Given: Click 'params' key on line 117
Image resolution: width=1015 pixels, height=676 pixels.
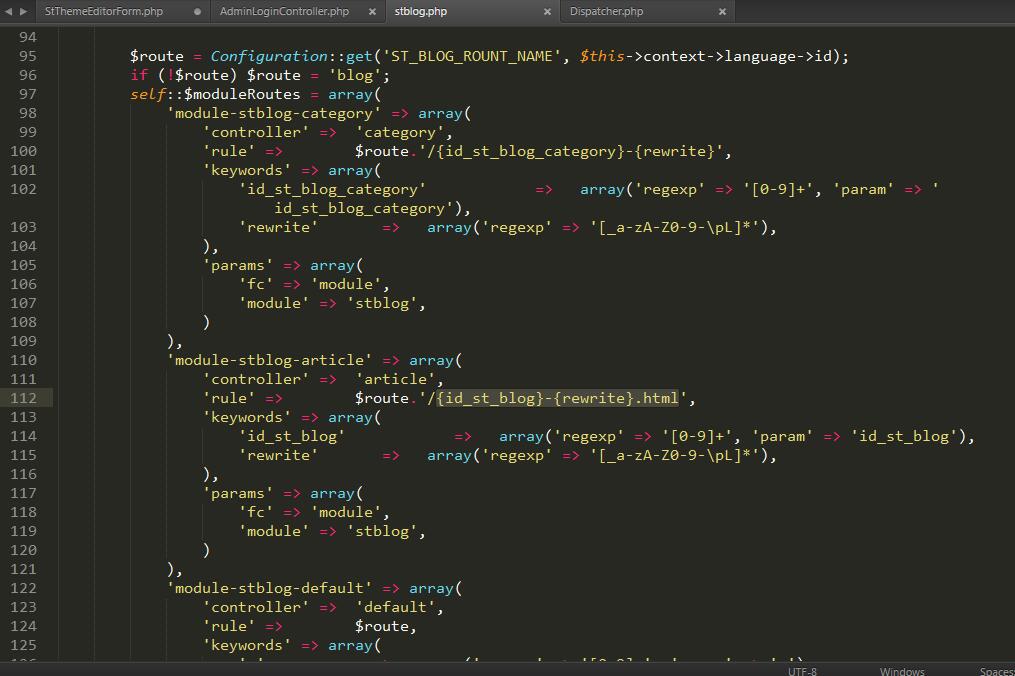Looking at the screenshot, I should click(x=238, y=493).
